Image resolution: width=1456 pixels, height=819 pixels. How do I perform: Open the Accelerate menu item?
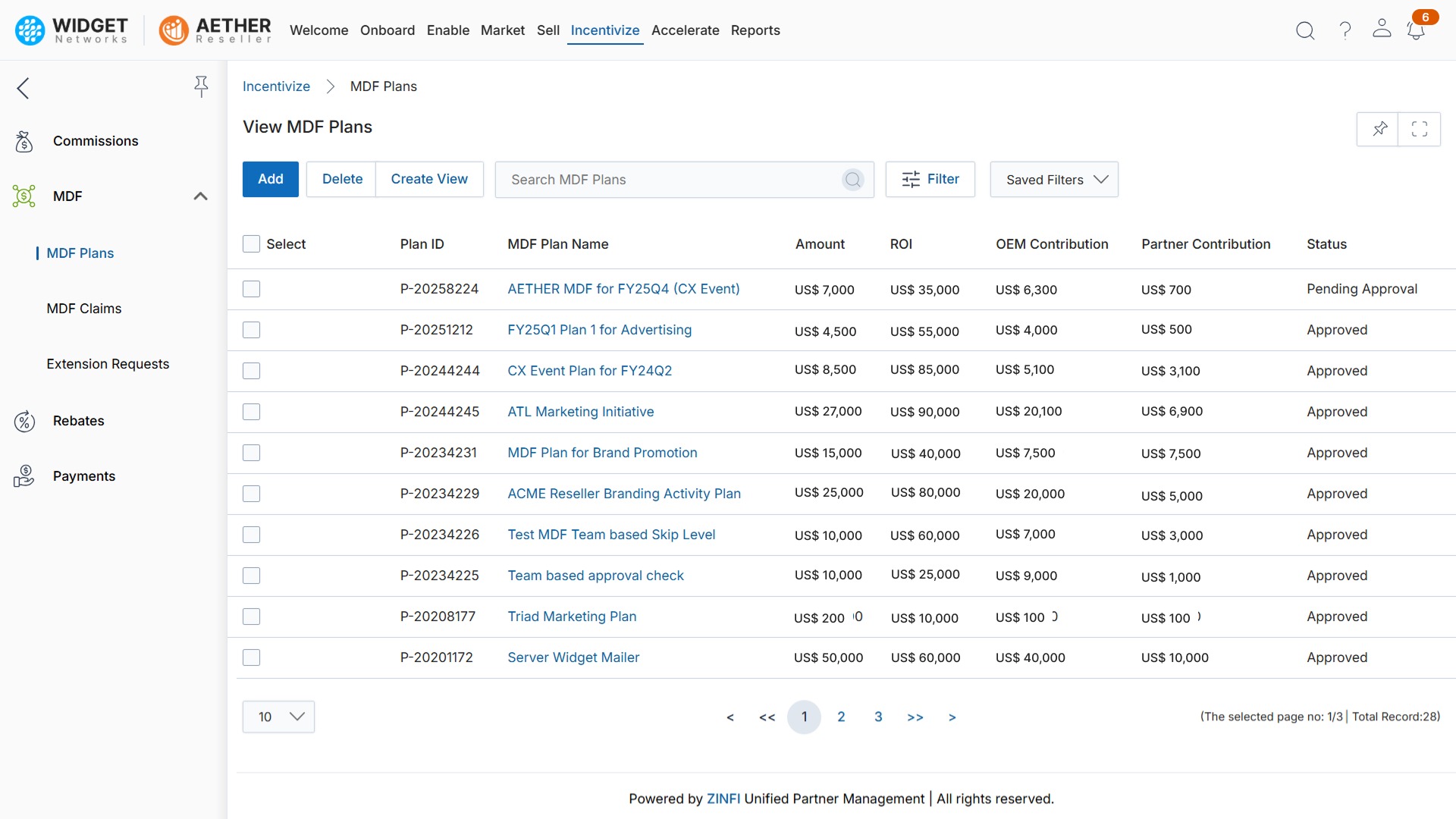click(685, 30)
